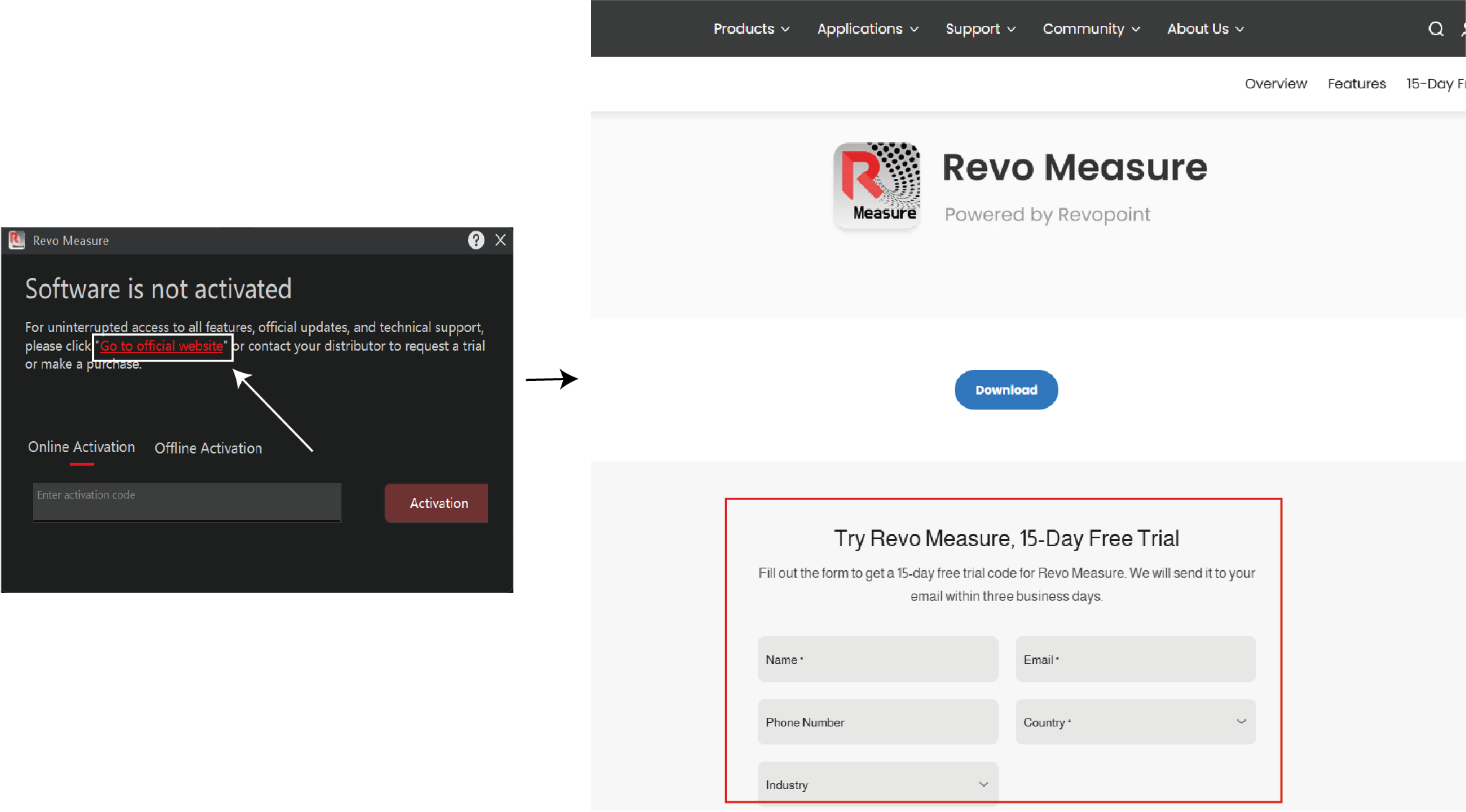Click the Enter activation code field
The height and width of the screenshot is (812, 1466).
(187, 502)
